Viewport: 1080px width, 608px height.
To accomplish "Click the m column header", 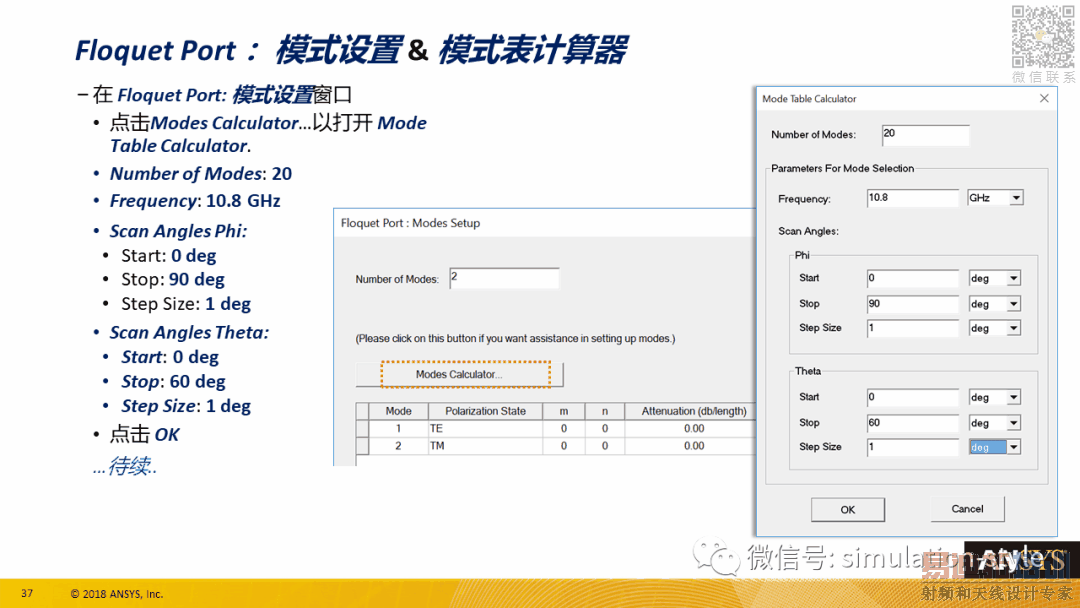I will [563, 411].
